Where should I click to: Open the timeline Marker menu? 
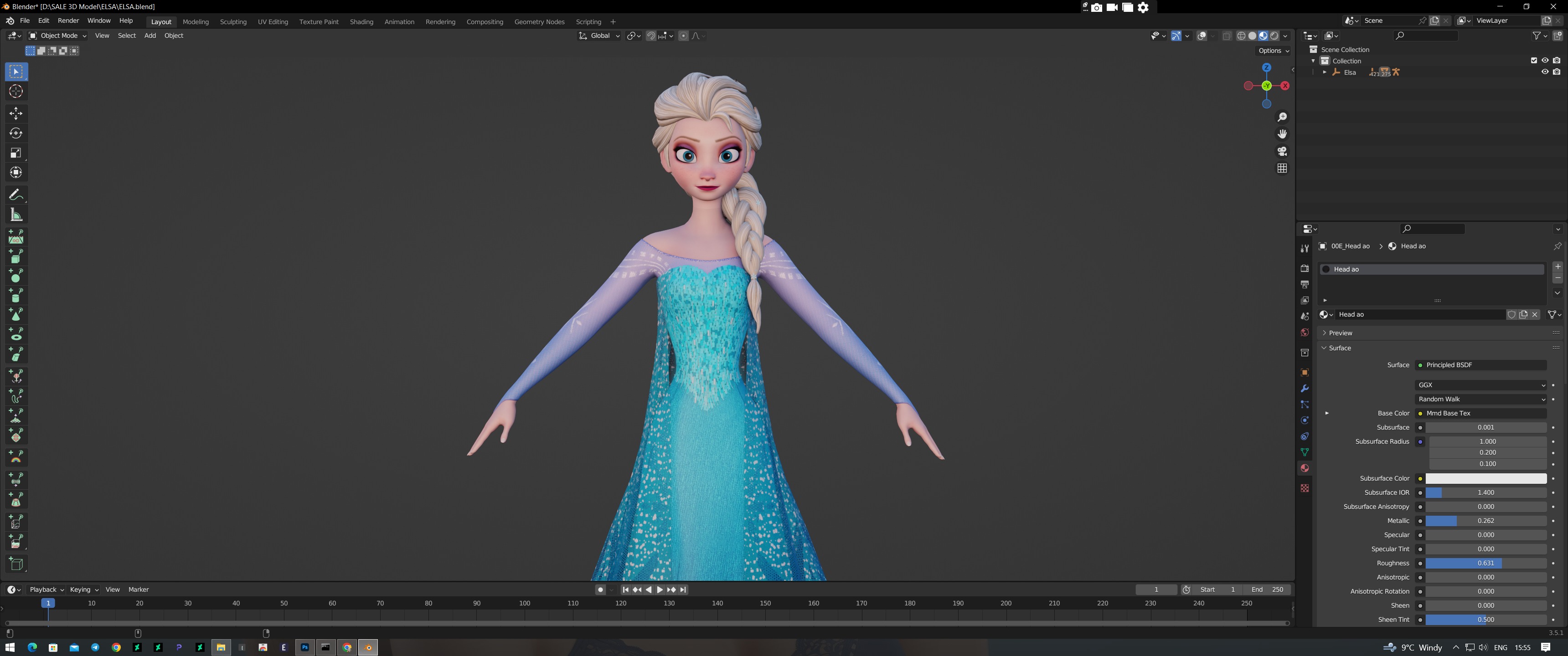tap(138, 589)
